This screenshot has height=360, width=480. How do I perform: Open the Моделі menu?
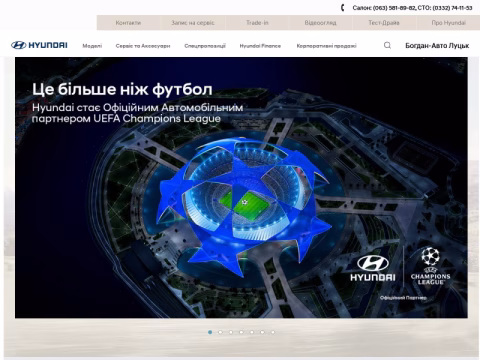pos(92,46)
